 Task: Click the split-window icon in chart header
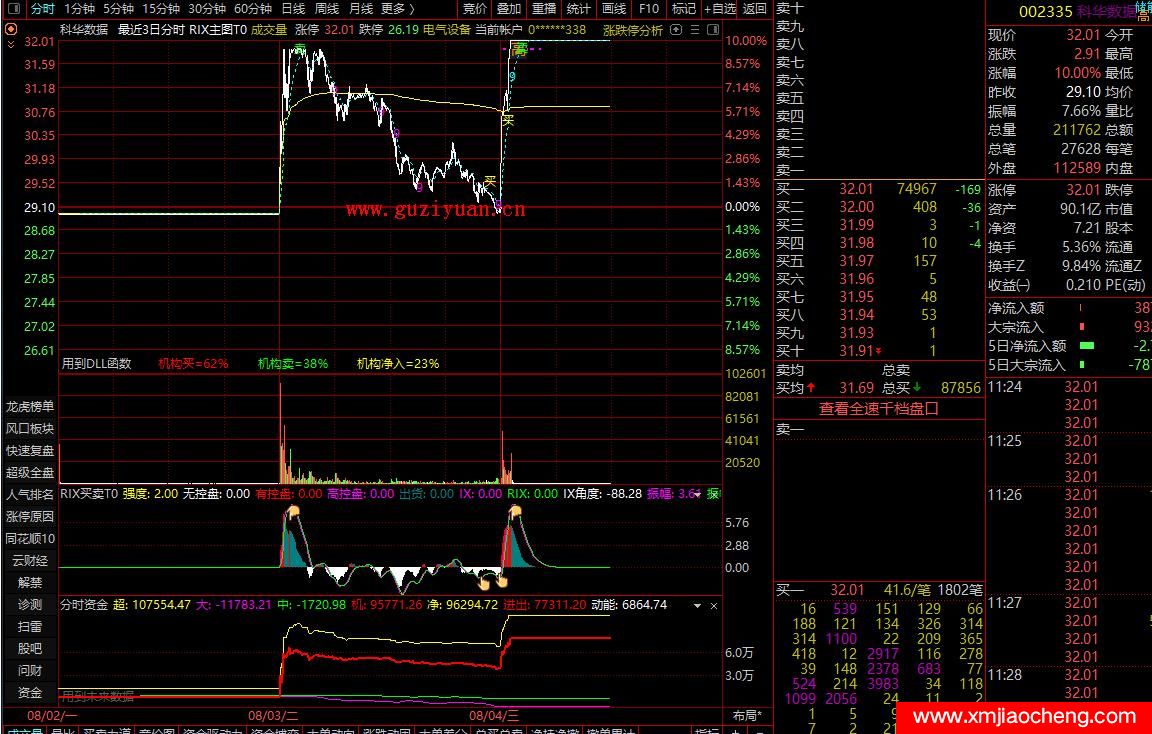coord(713,30)
